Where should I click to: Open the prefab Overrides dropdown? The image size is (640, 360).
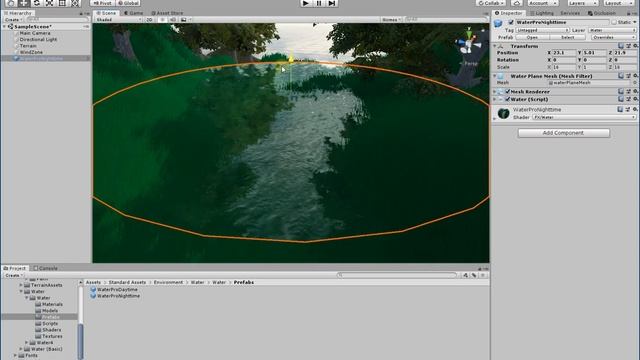[x=613, y=38]
